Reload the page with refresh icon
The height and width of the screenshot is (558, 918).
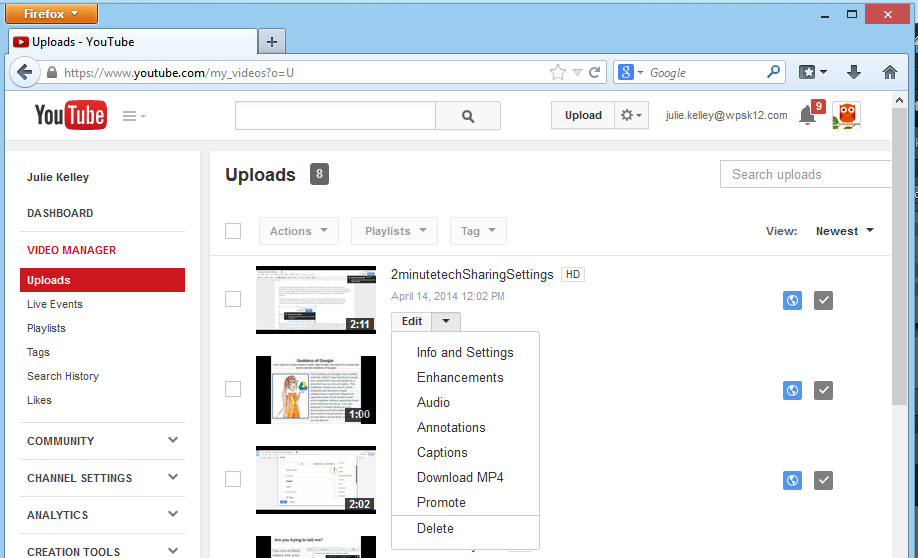pos(594,73)
